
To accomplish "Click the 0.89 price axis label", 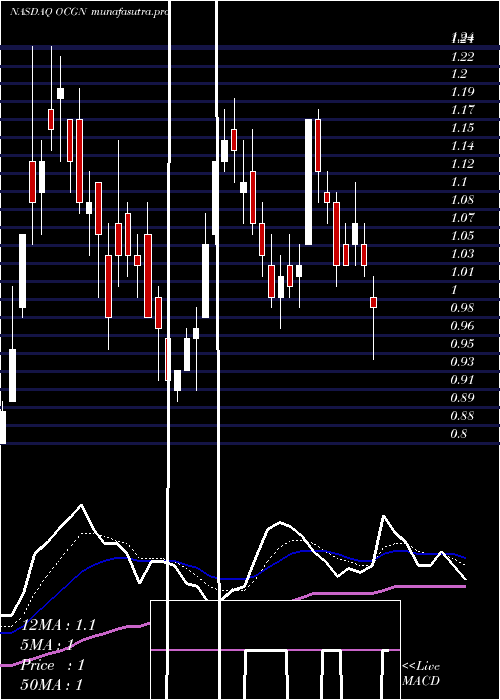I will pos(462,398).
